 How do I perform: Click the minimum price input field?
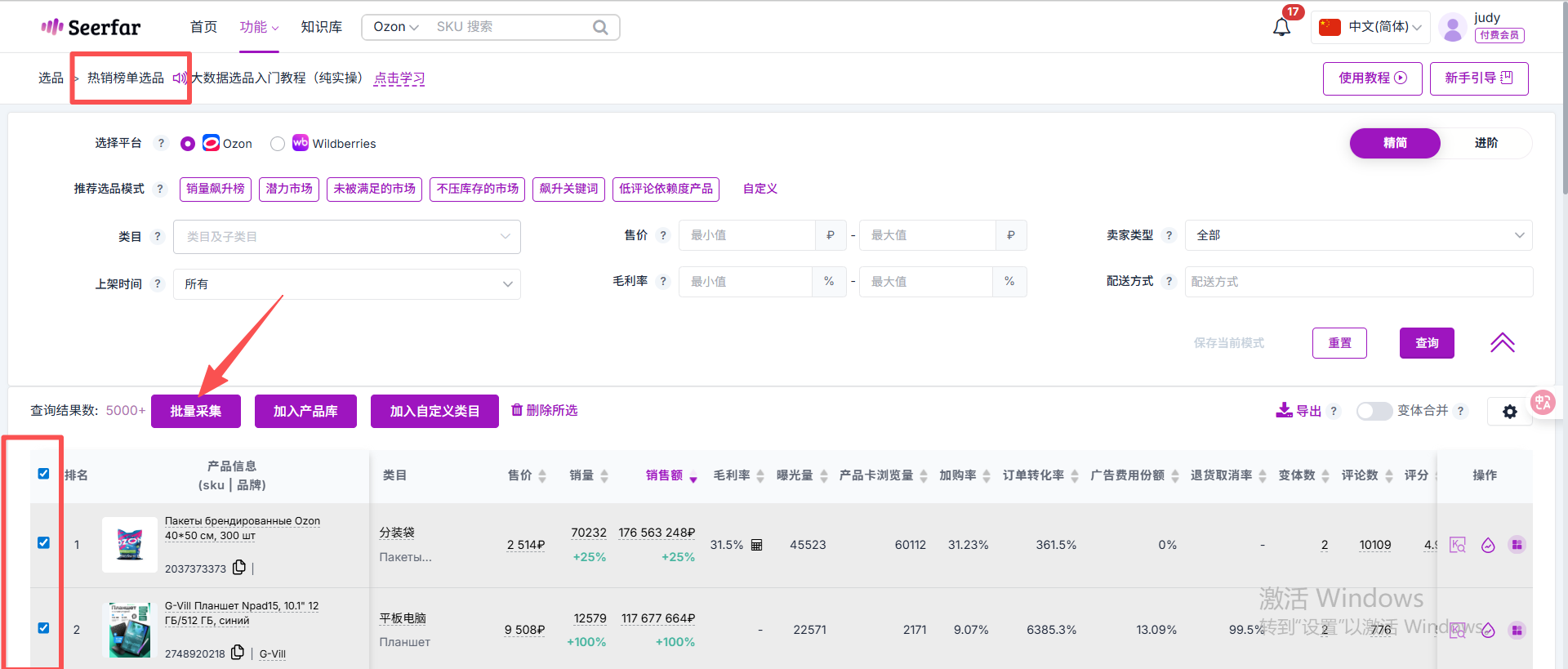(x=746, y=235)
